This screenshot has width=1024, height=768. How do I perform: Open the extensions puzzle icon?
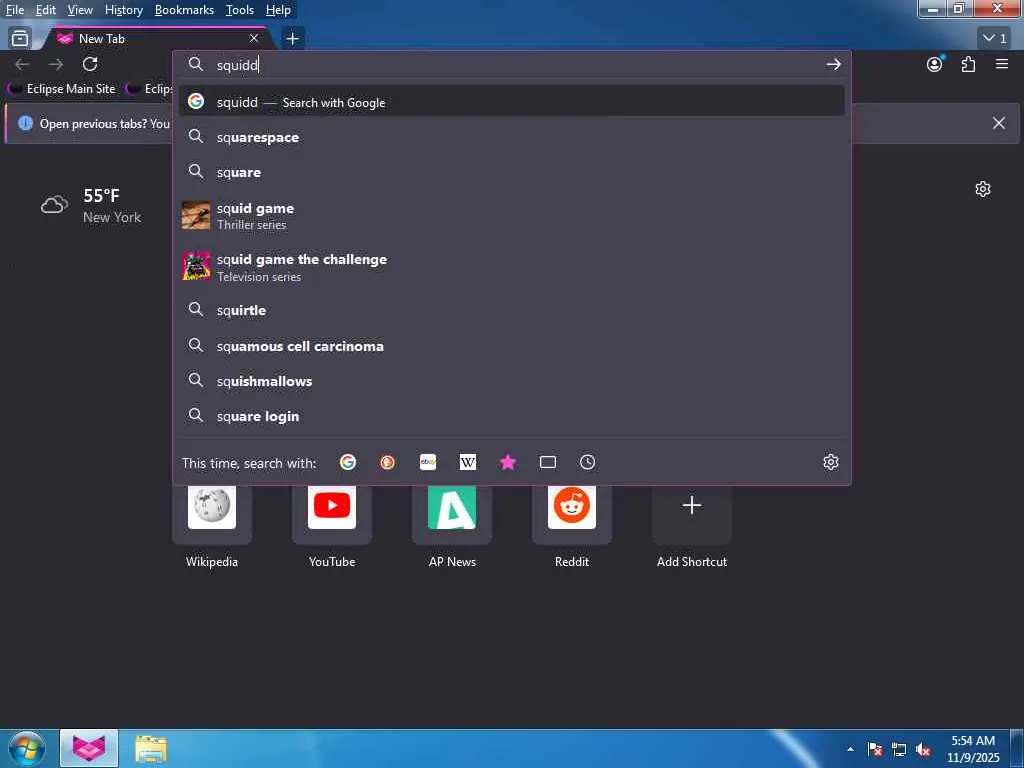tap(968, 64)
